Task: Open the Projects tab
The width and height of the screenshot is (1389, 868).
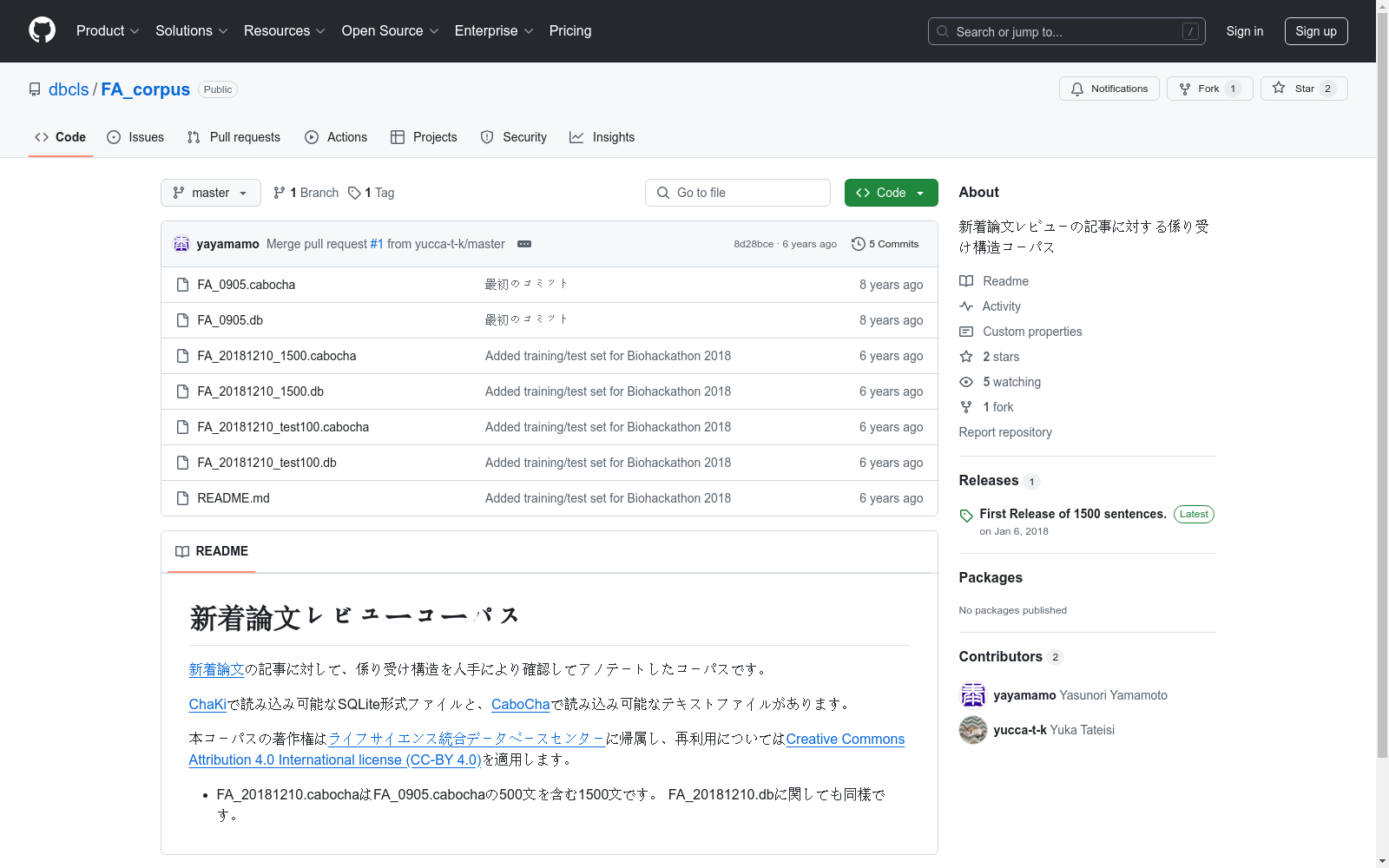Action: 424,137
